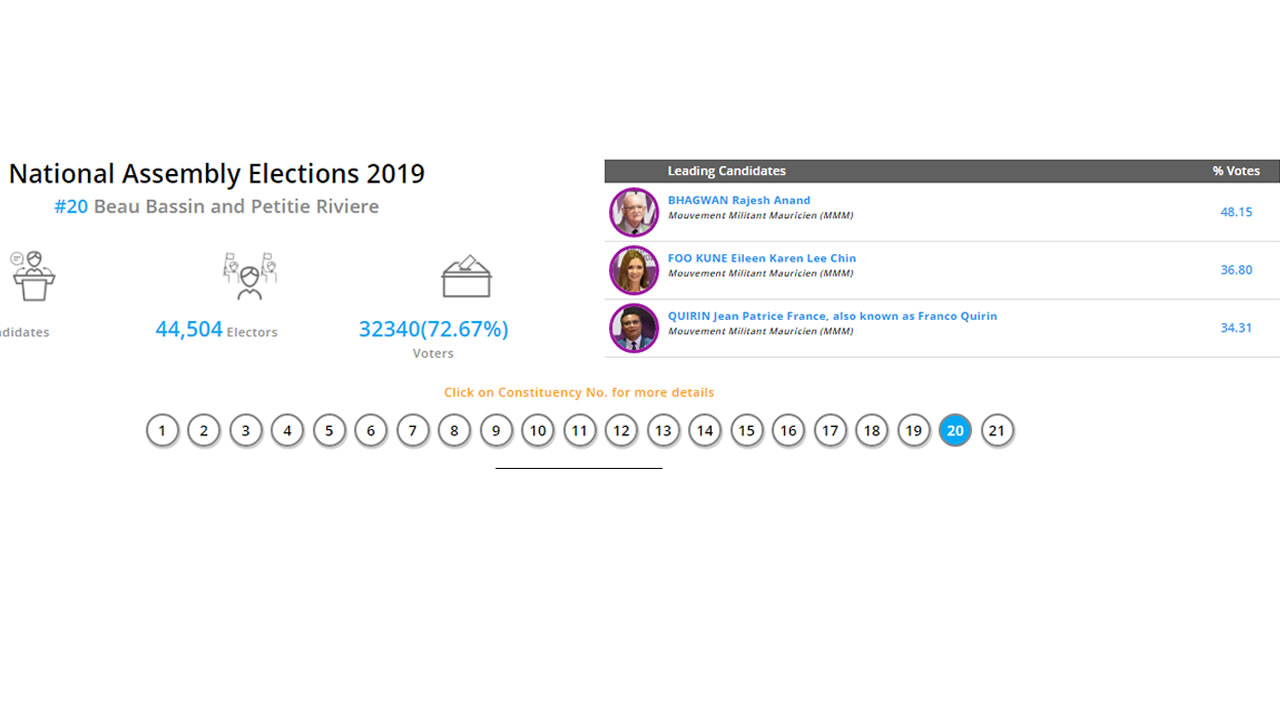Select constituency number 17
Viewport: 1280px width, 720px height.
coord(830,431)
